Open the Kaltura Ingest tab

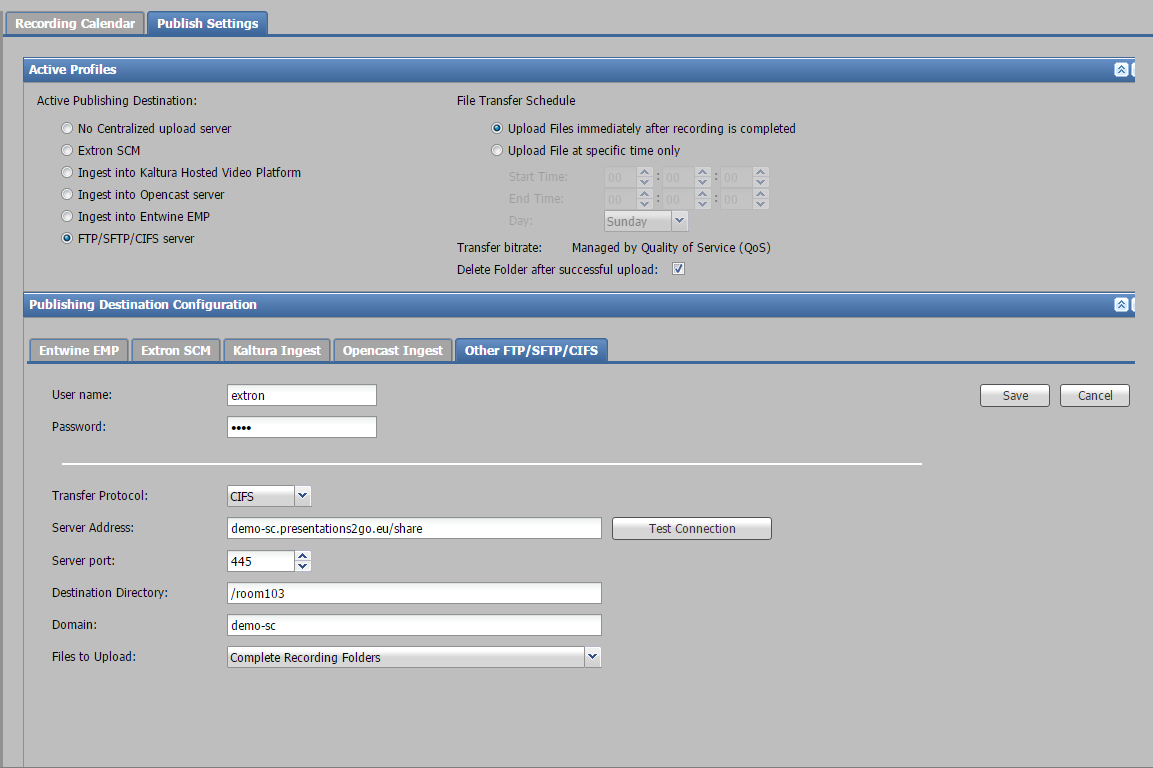coord(276,351)
